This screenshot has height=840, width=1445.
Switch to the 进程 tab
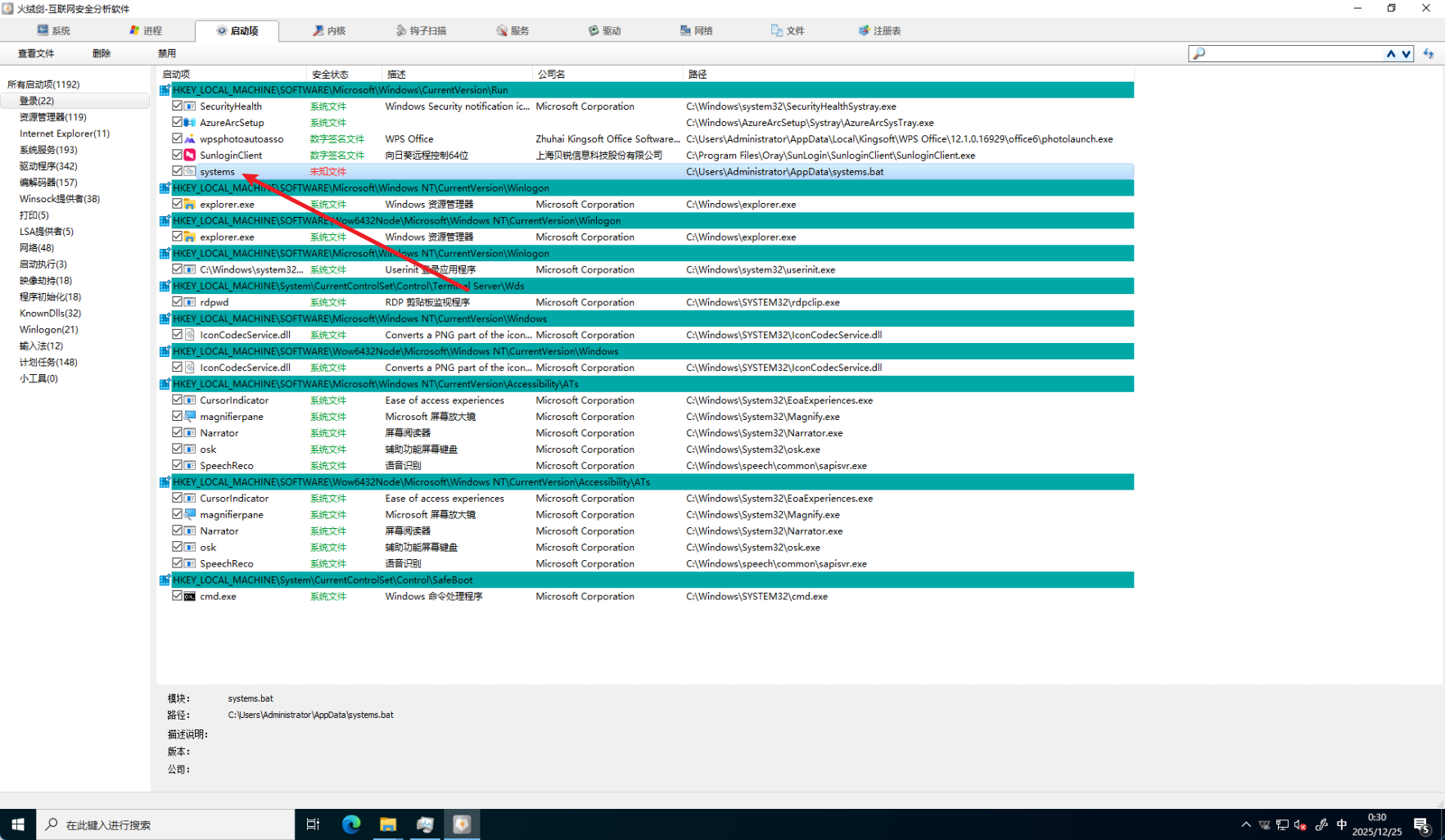pos(146,30)
